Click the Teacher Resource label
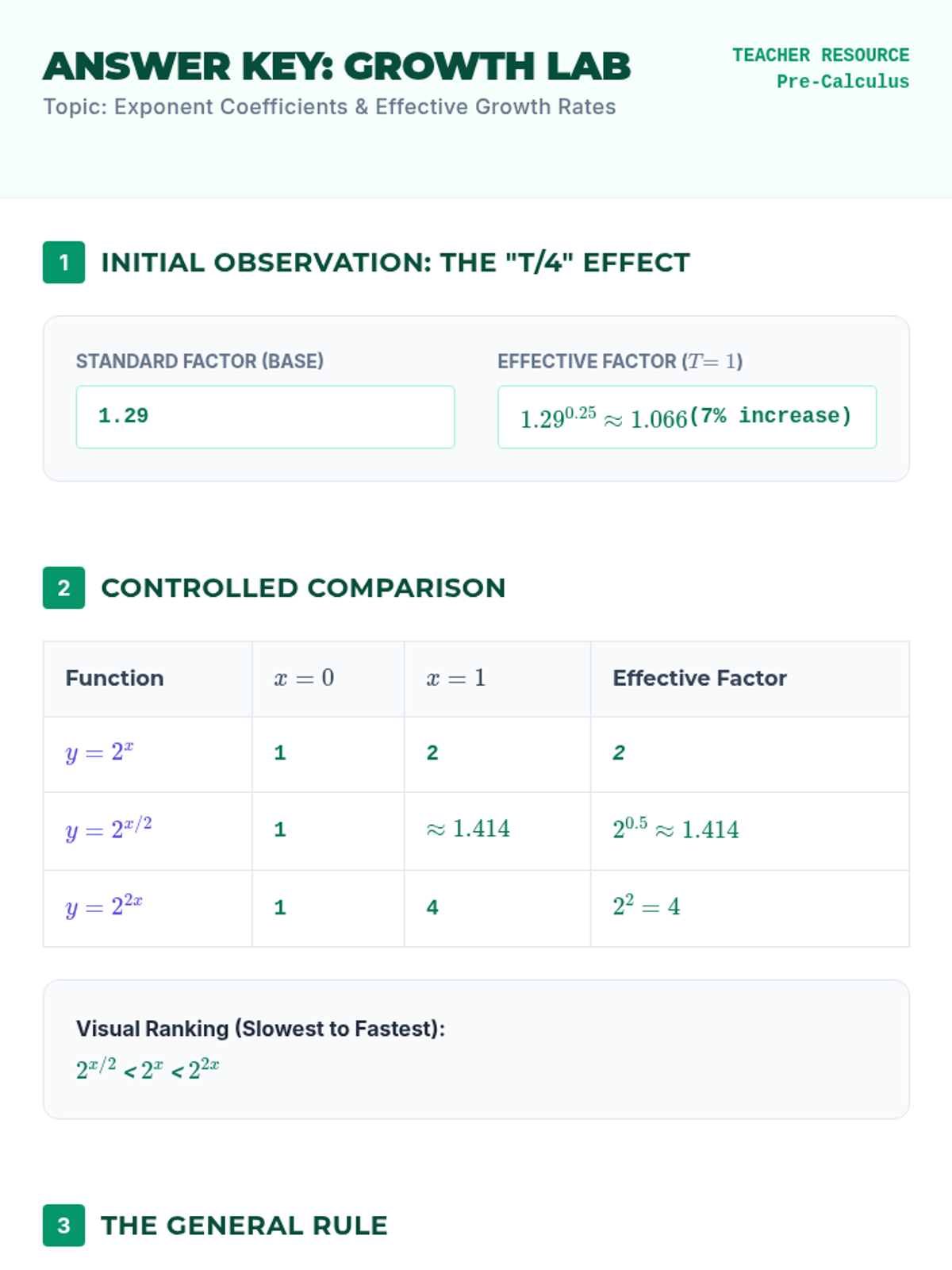The width and height of the screenshot is (952, 1270). pos(820,56)
